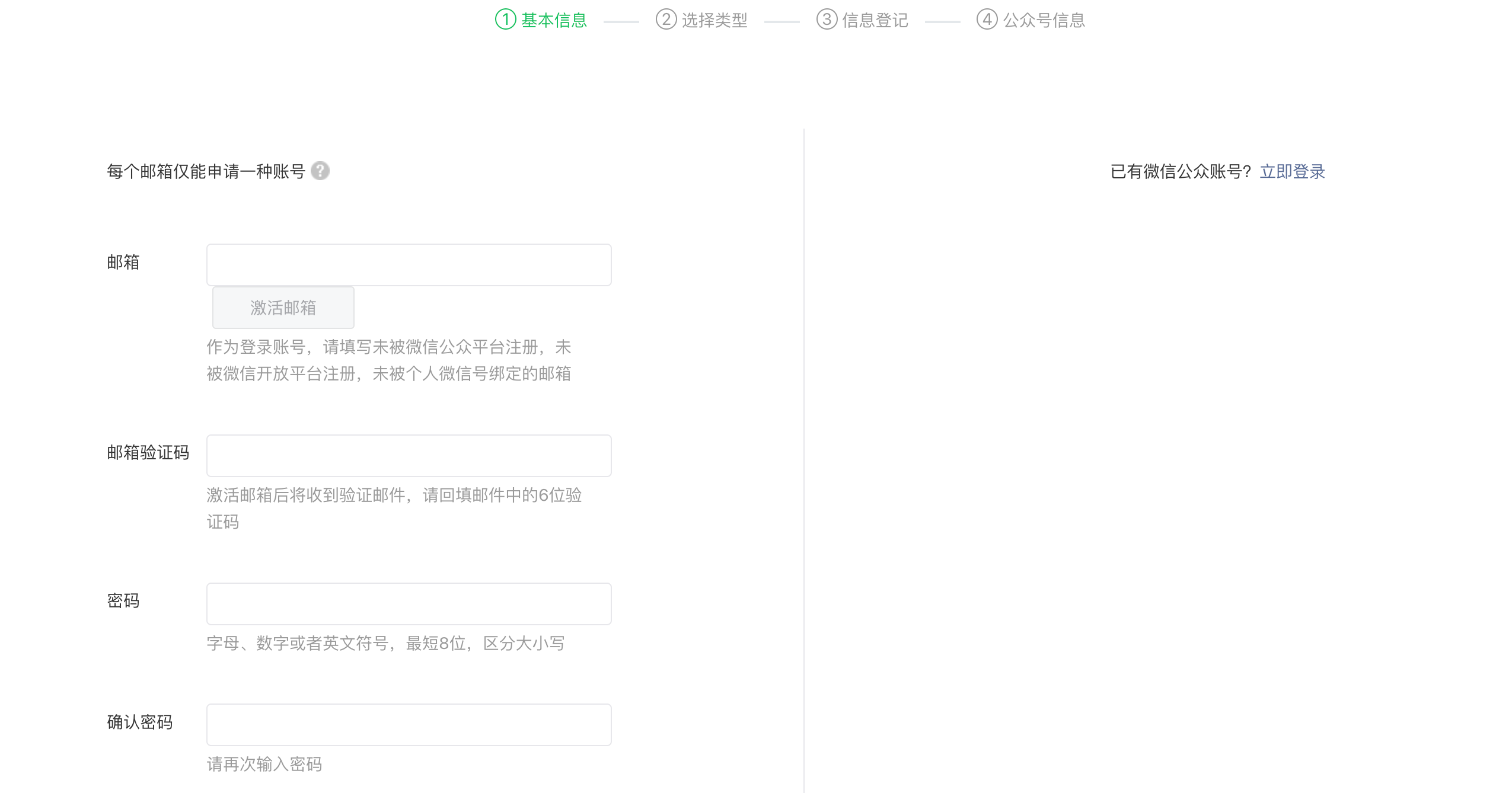Image resolution: width=1512 pixels, height=793 pixels.
Task: Select the 基本信息 step label
Action: click(x=554, y=21)
